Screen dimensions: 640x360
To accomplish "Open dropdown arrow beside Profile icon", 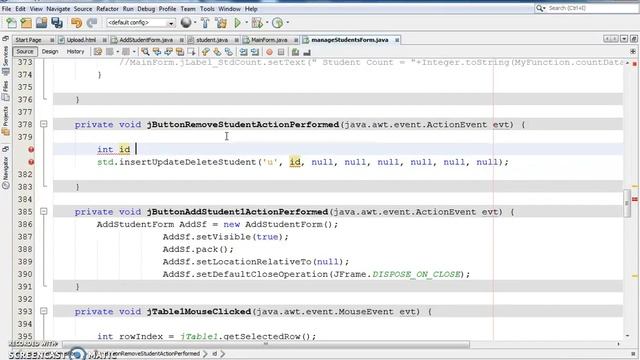I will click(x=287, y=23).
